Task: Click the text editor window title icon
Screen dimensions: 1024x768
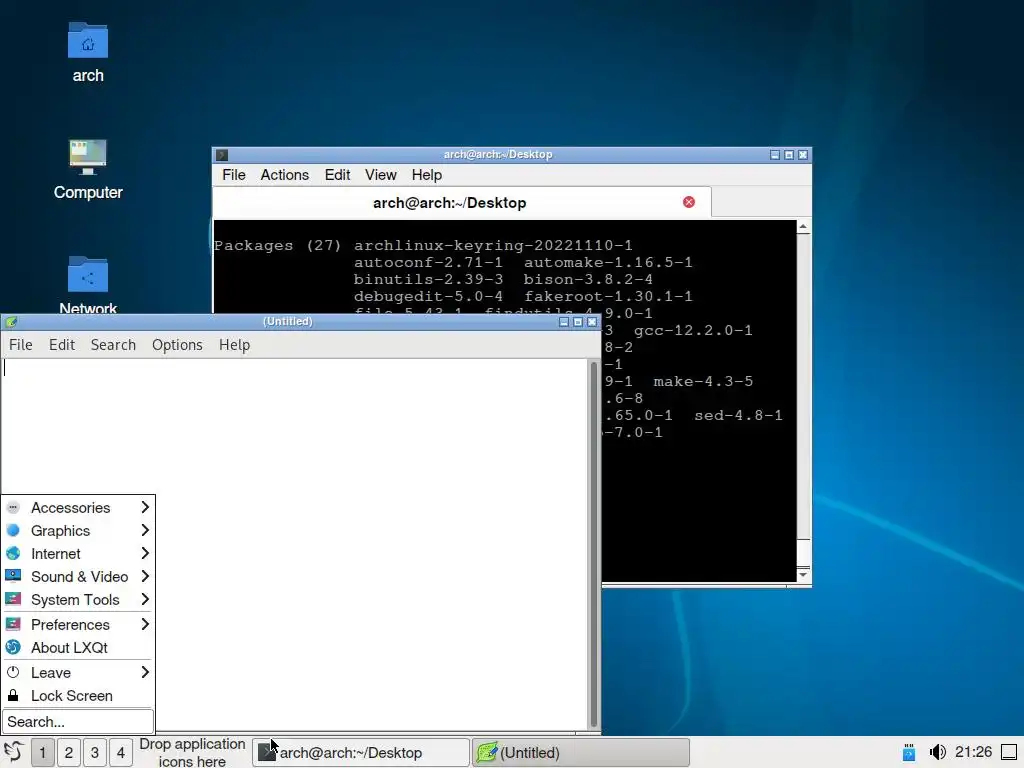Action: pos(10,321)
